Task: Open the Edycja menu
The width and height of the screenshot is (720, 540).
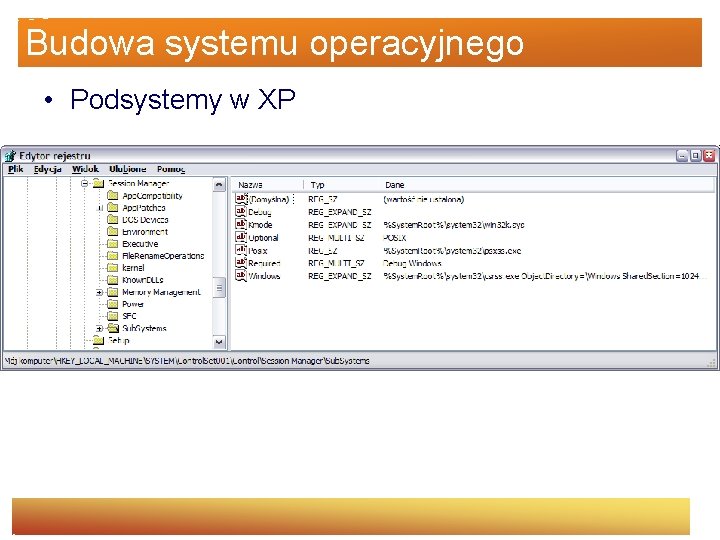Action: click(48, 169)
